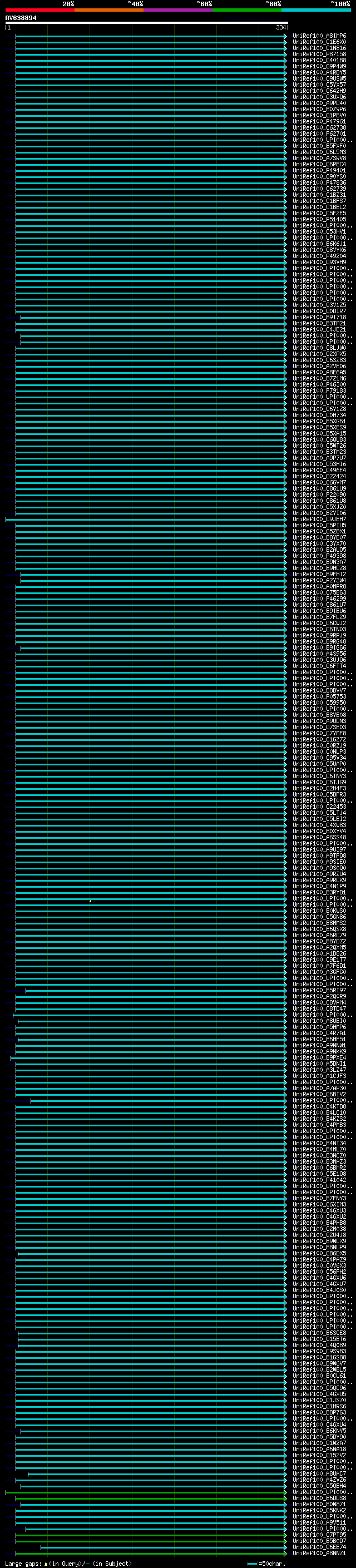Open hit UniRef100_A8IMP6
The height and width of the screenshot is (1568, 356).
(x=319, y=36)
